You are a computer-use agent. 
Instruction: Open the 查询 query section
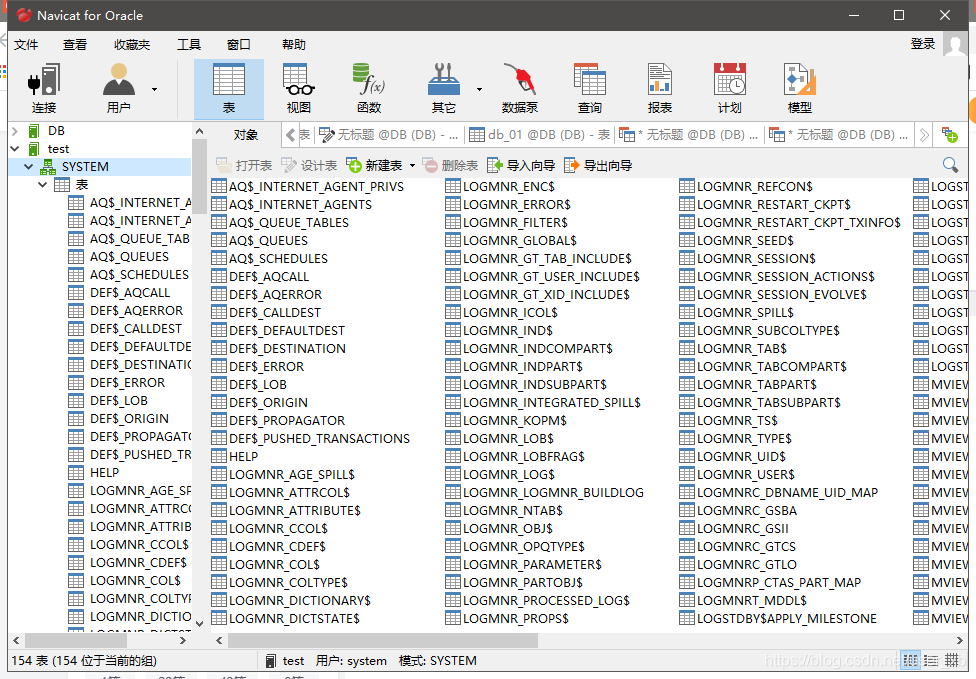(x=589, y=89)
